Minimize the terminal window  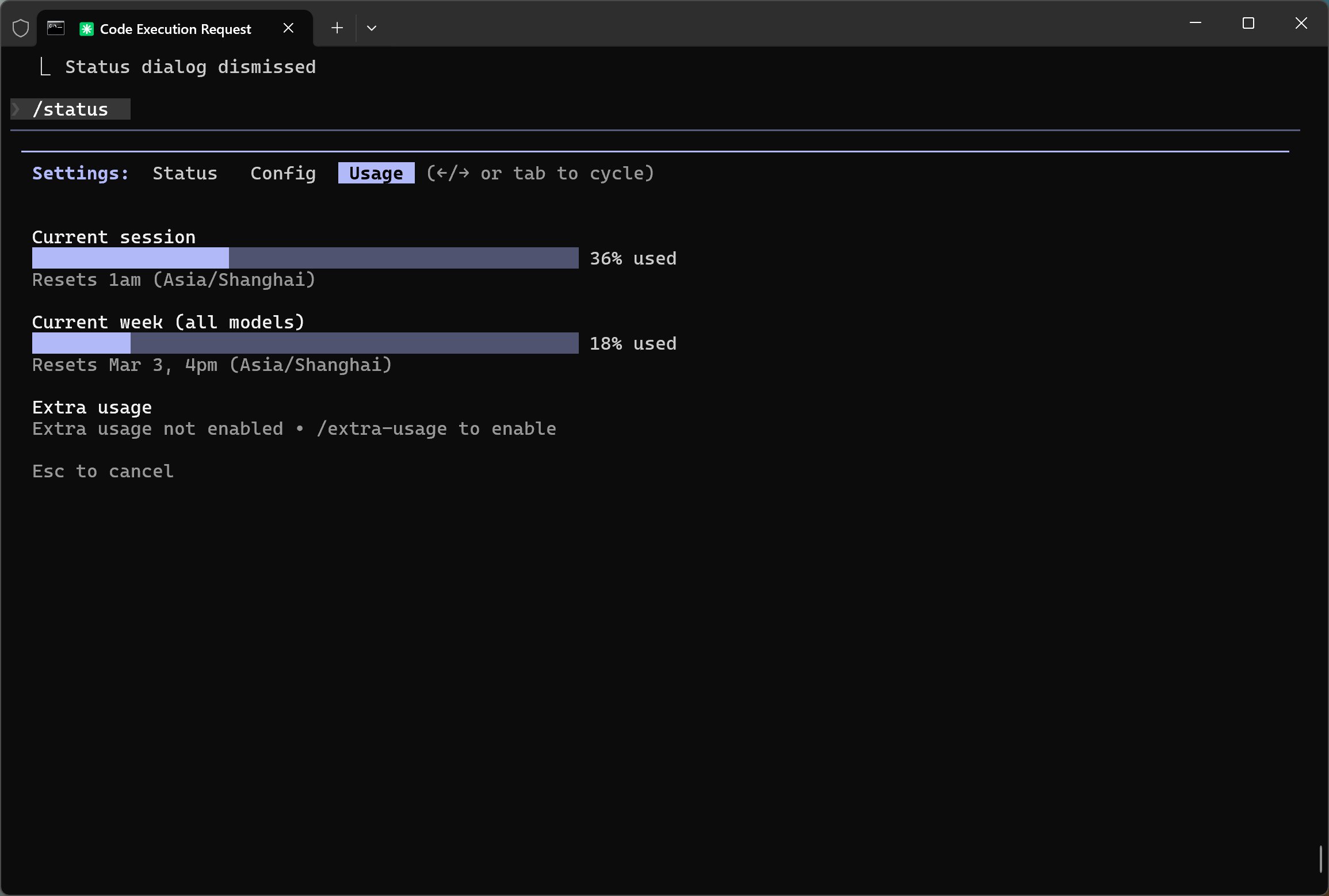tap(1196, 23)
